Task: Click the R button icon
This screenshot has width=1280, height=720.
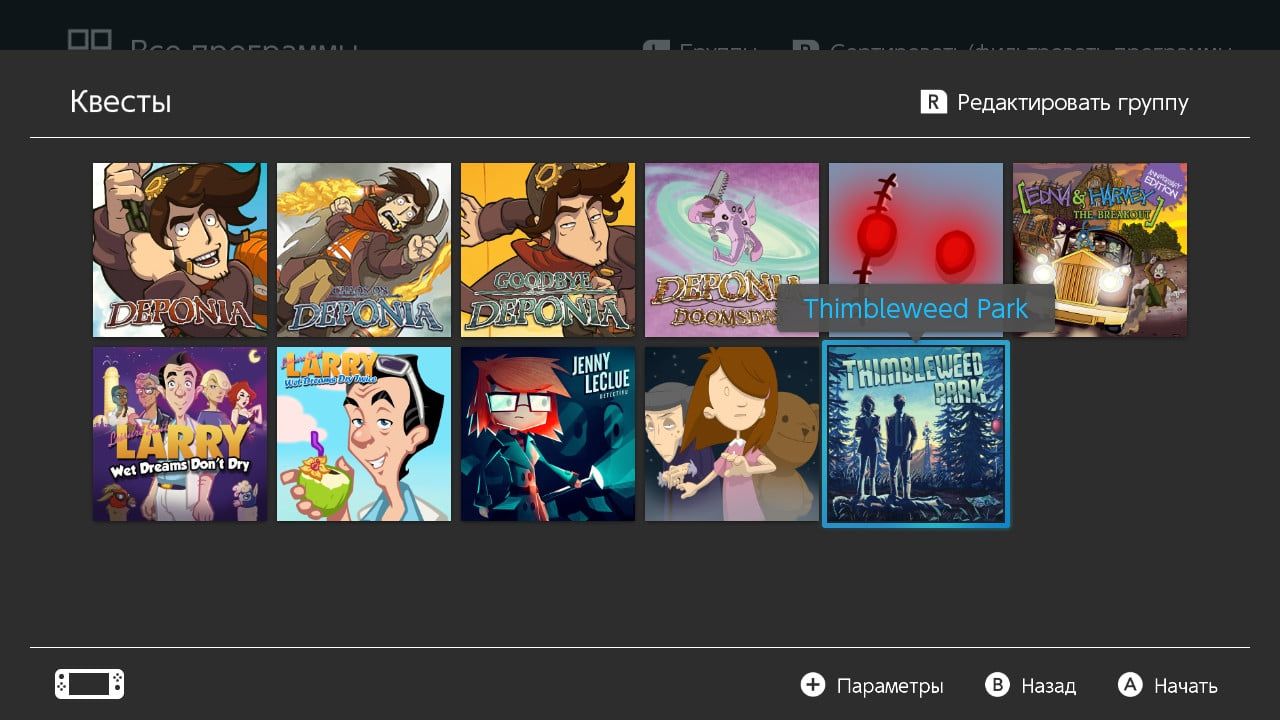Action: [933, 102]
